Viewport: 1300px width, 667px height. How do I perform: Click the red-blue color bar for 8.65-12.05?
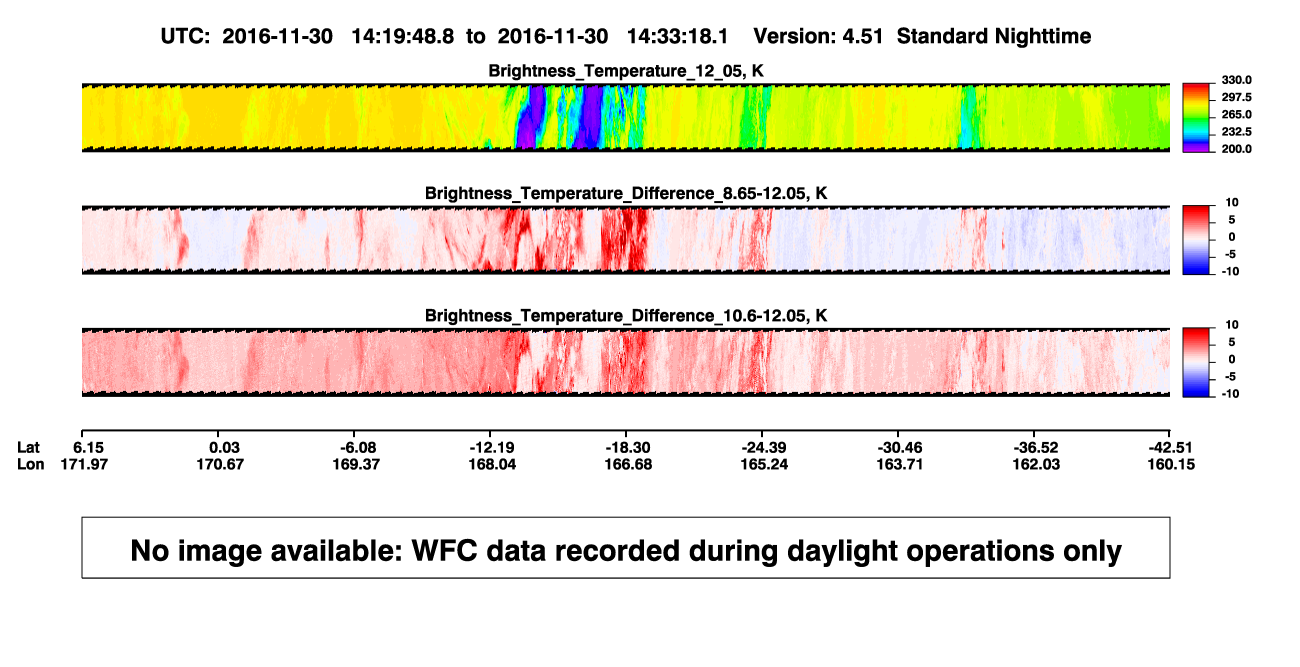click(x=1196, y=240)
